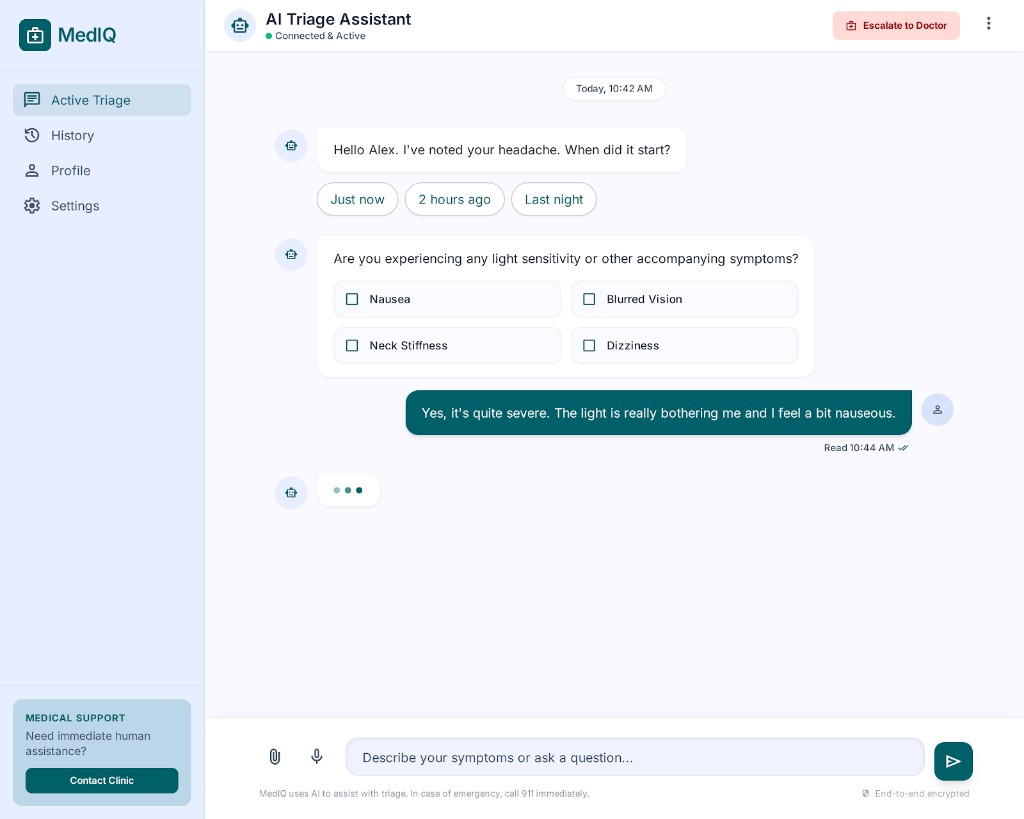Open History in sidebar

(102, 135)
